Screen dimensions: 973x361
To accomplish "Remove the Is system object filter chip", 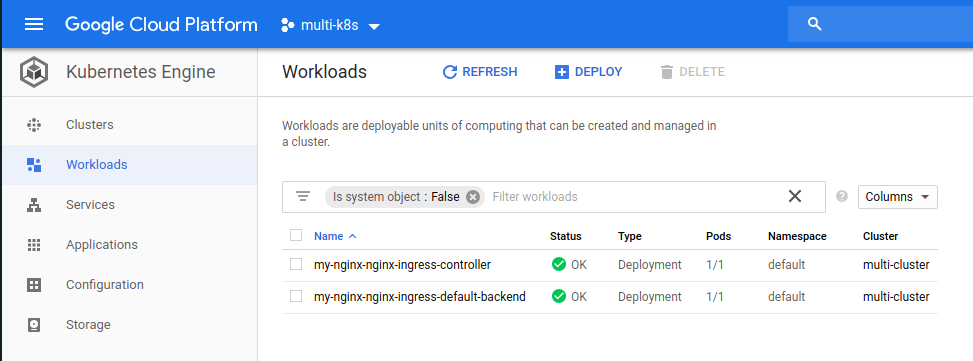I will pos(473,197).
